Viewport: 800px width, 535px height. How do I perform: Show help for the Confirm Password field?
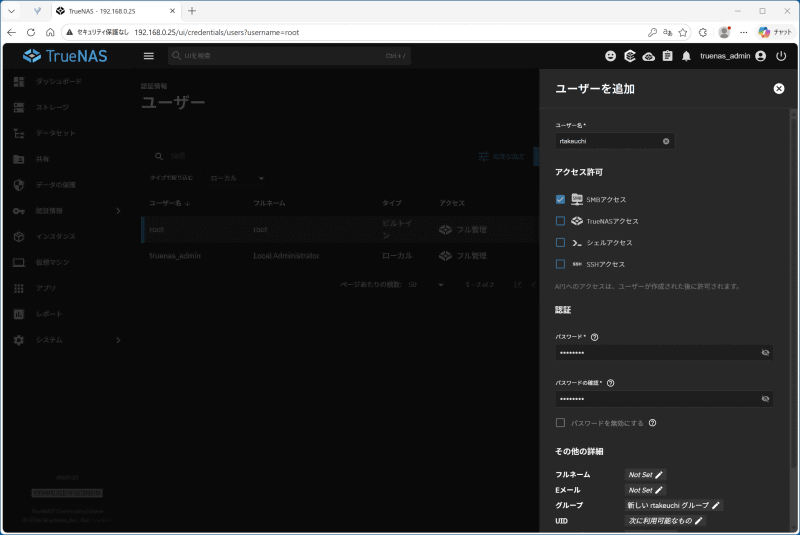(610, 383)
